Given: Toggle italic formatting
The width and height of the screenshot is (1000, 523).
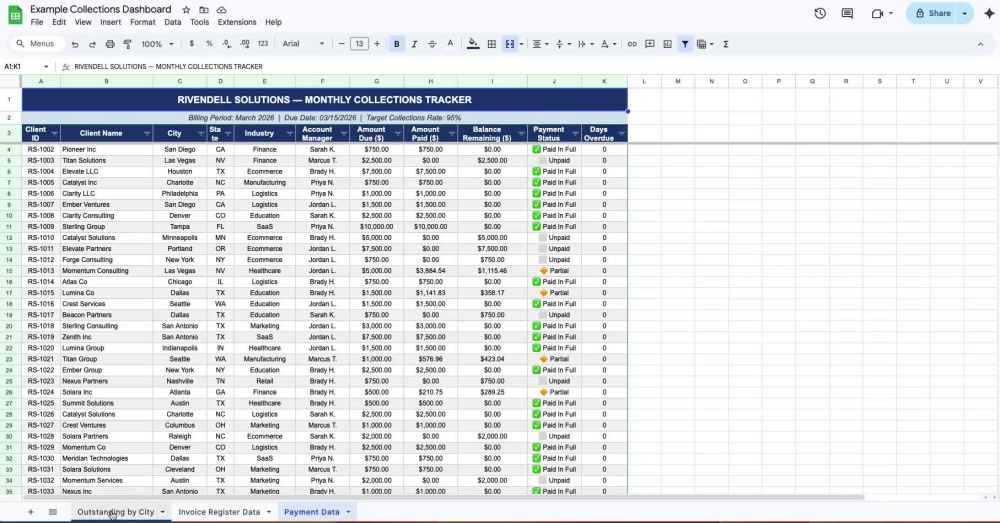Looking at the screenshot, I should tap(415, 44).
